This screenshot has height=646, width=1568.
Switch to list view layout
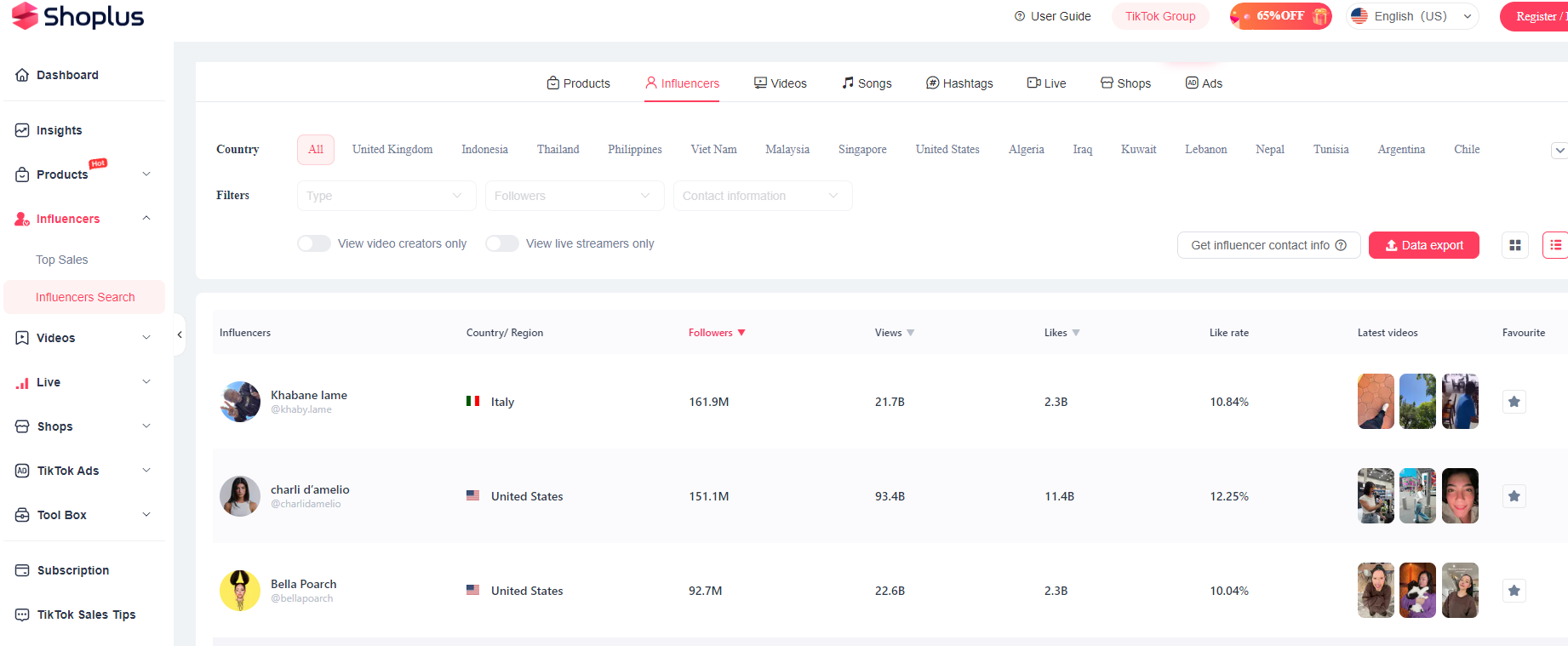tap(1556, 245)
